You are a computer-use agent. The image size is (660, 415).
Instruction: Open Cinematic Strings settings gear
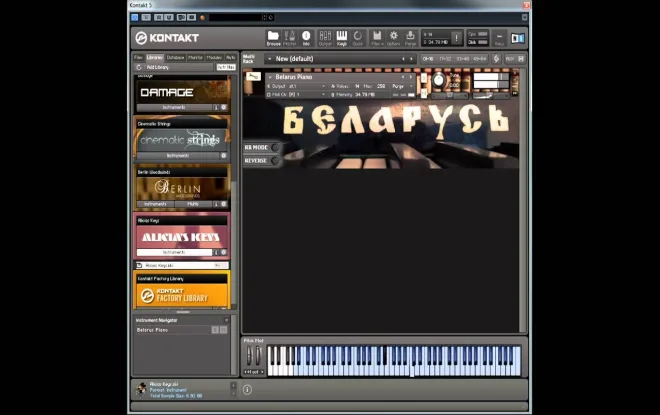tap(224, 156)
